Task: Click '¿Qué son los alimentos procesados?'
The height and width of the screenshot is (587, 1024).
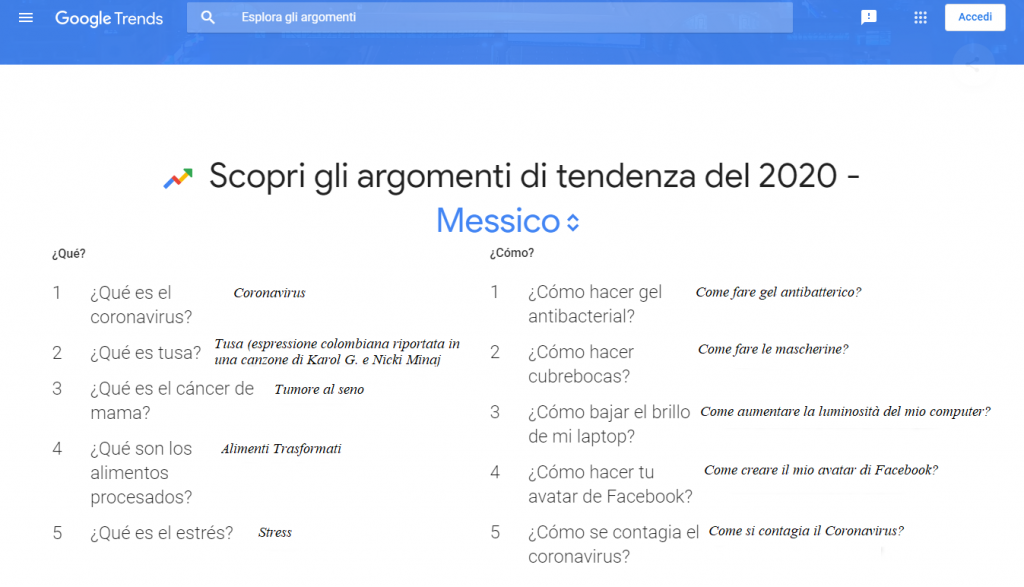Action: [x=141, y=473]
